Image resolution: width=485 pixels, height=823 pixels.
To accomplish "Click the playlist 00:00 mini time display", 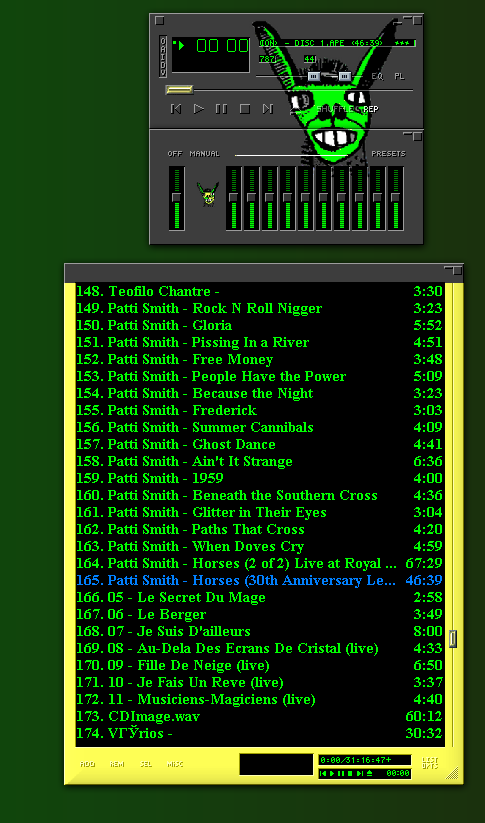I will point(398,774).
